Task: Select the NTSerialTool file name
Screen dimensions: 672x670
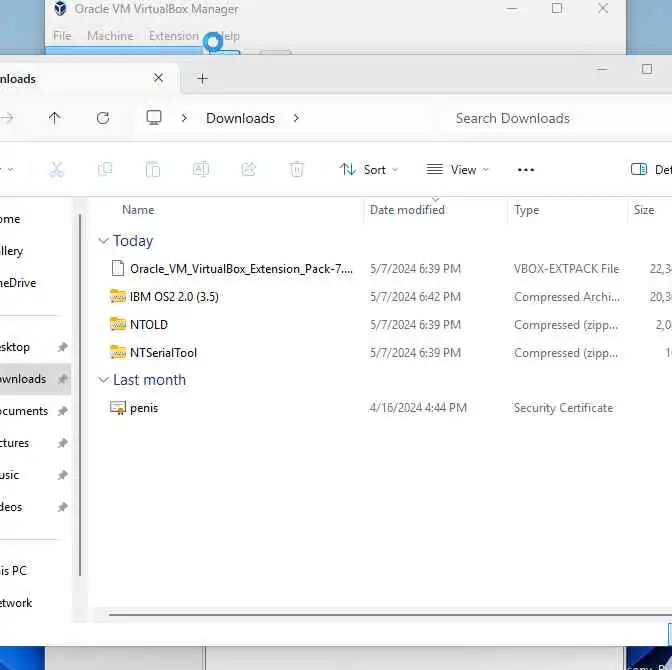Action: click(163, 353)
